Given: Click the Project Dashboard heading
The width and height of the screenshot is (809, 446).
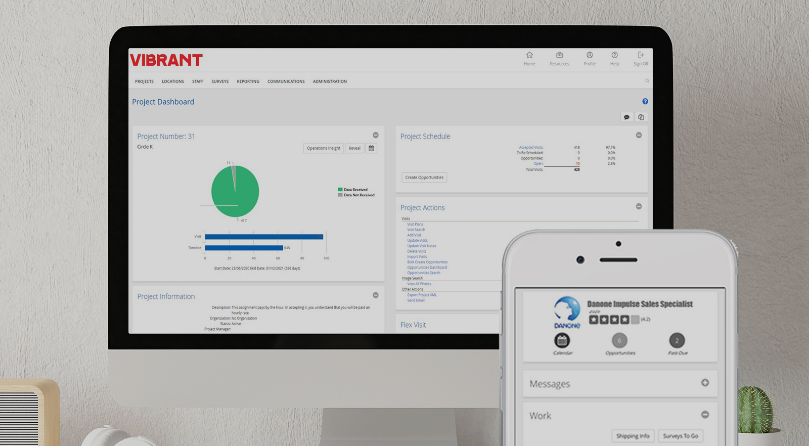Looking at the screenshot, I should click(x=163, y=102).
